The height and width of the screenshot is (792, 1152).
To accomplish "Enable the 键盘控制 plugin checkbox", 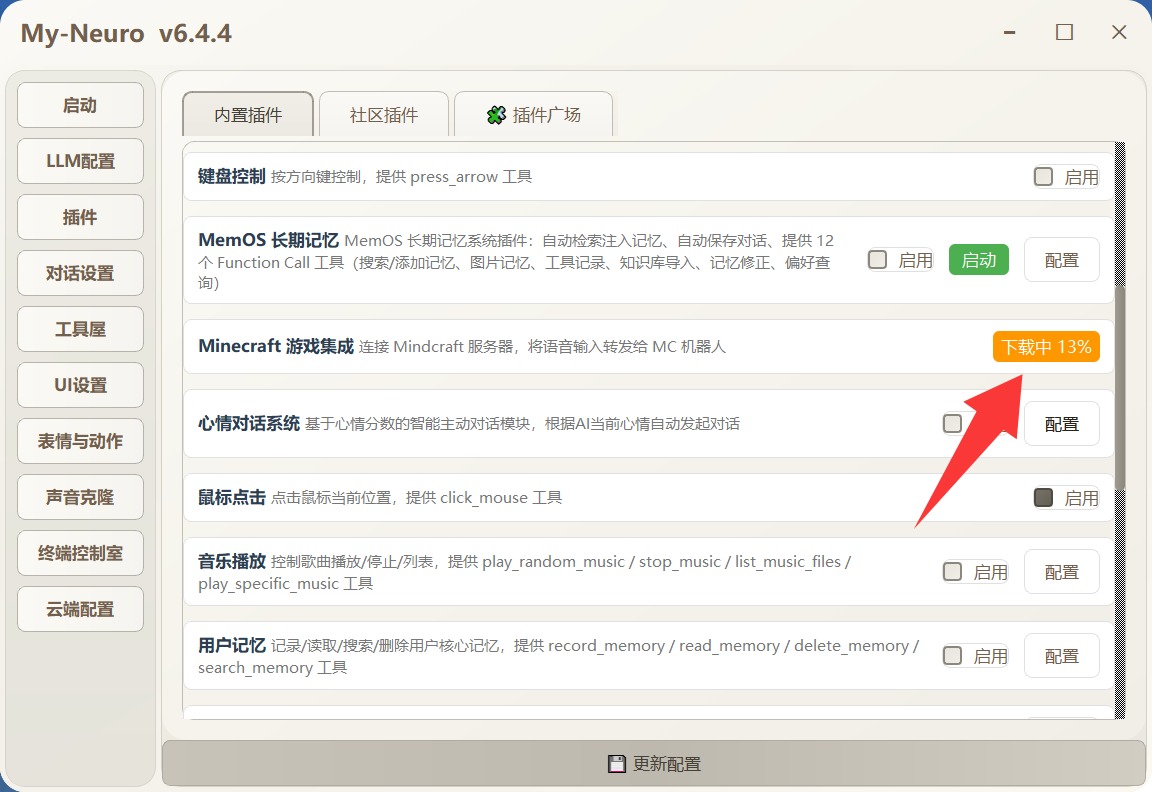I will pos(1044,177).
